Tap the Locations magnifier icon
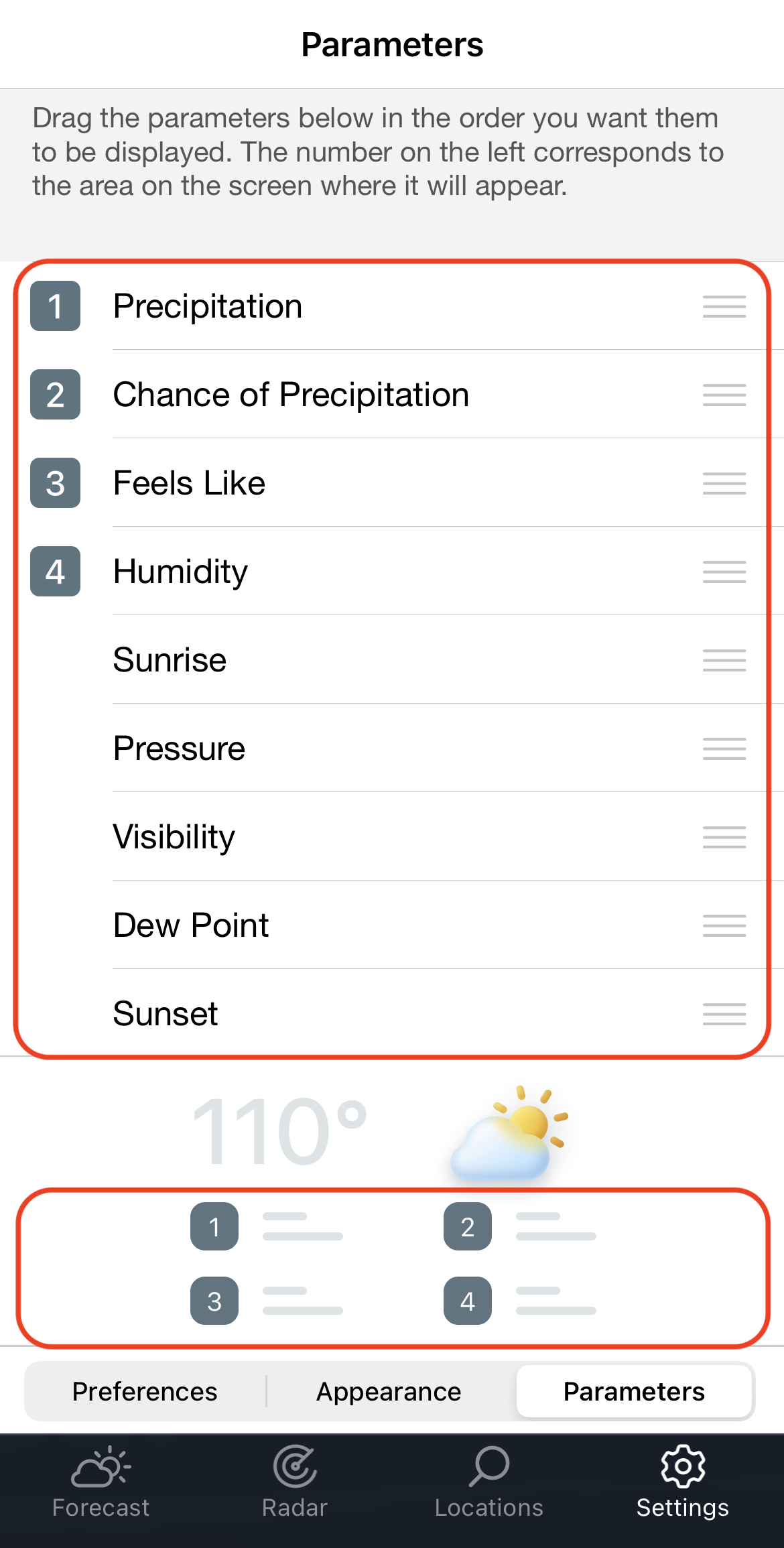784x1548 pixels. [489, 1467]
